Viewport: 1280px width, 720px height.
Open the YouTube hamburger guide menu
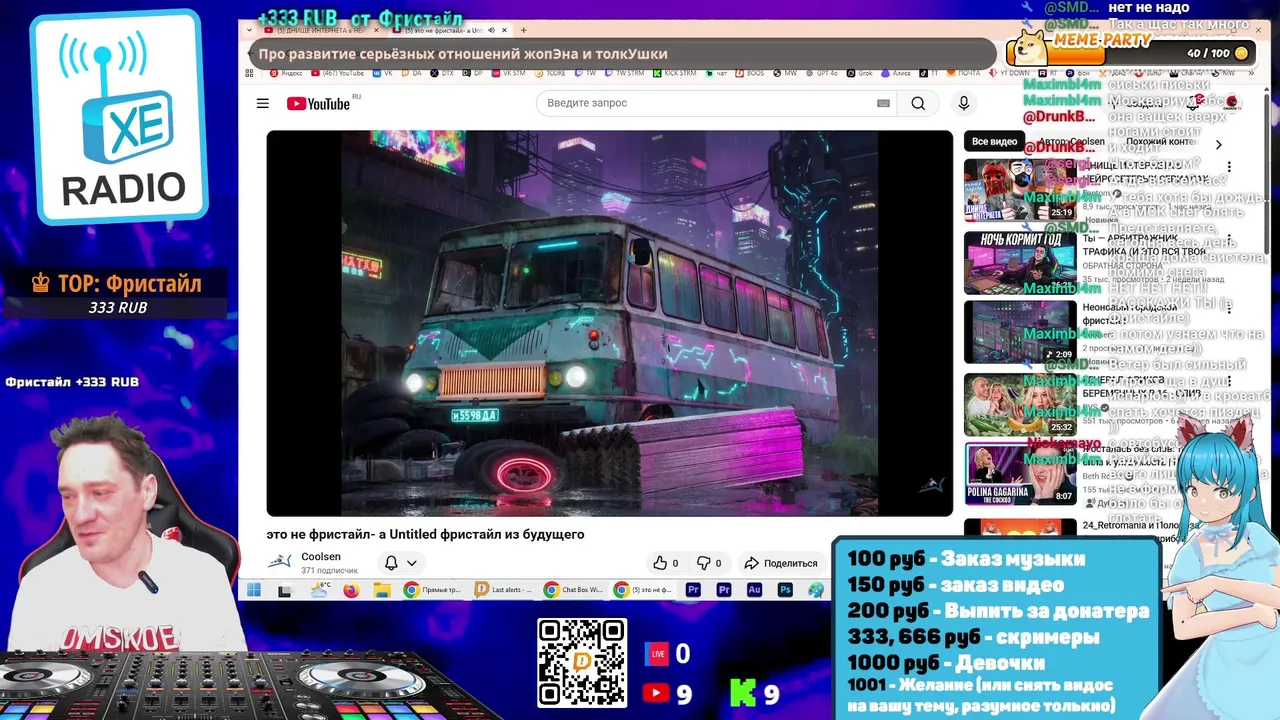tap(262, 103)
